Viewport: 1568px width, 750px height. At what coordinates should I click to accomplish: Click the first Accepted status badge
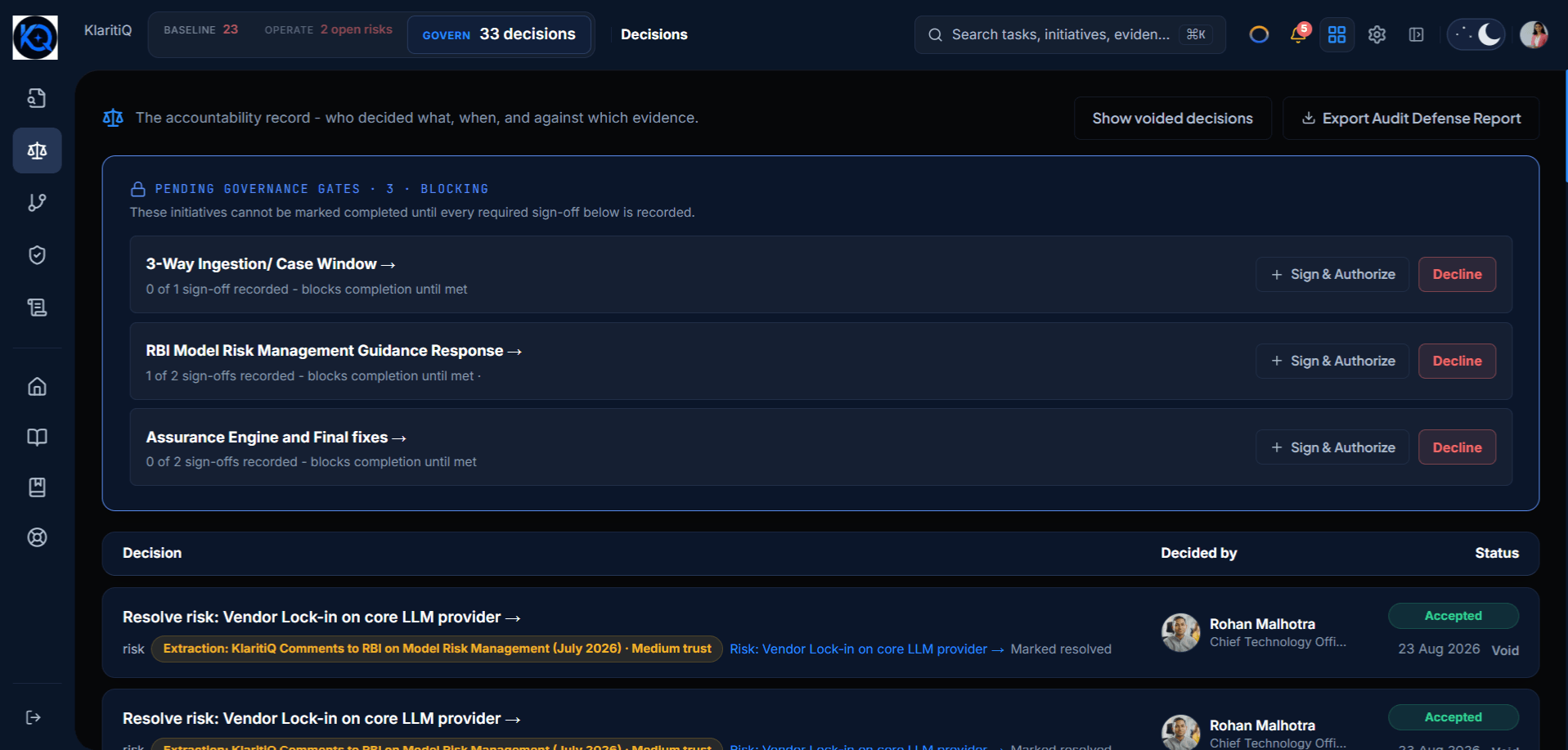click(1453, 616)
